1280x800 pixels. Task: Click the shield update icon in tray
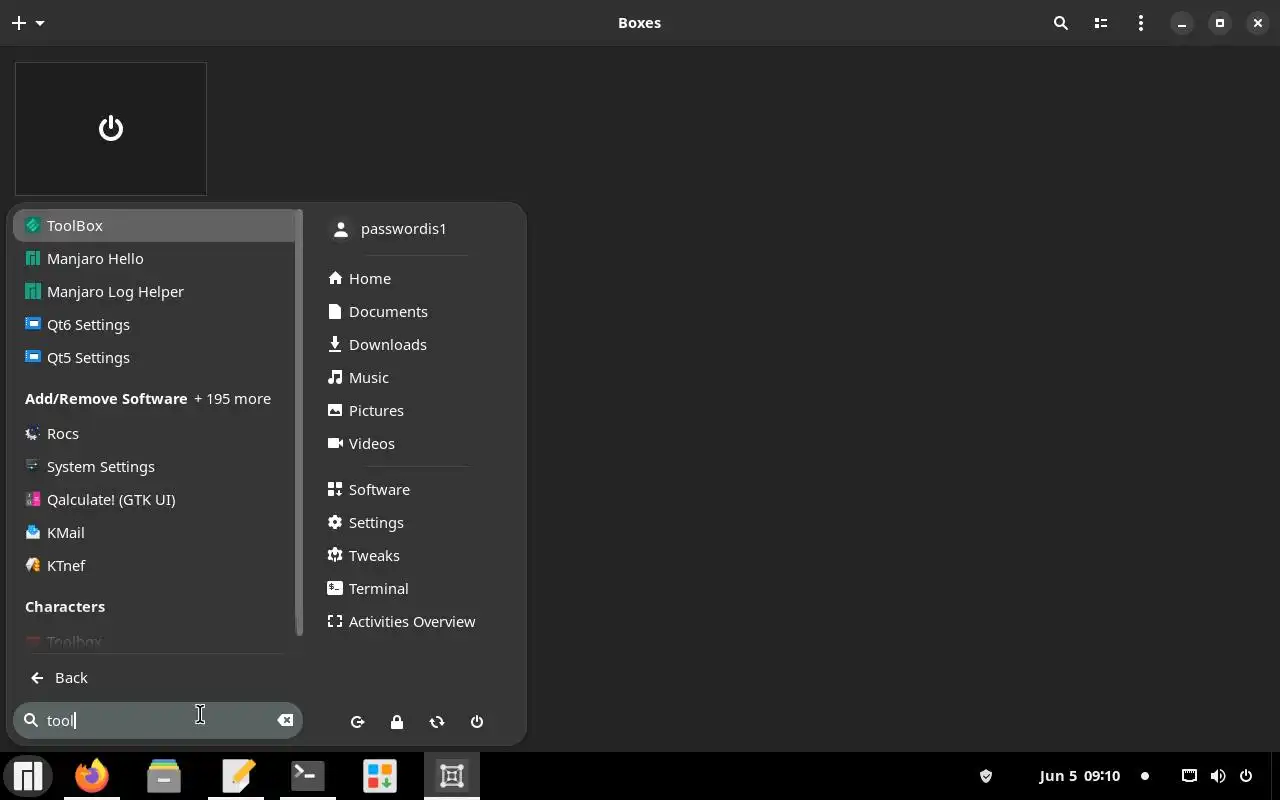click(986, 776)
